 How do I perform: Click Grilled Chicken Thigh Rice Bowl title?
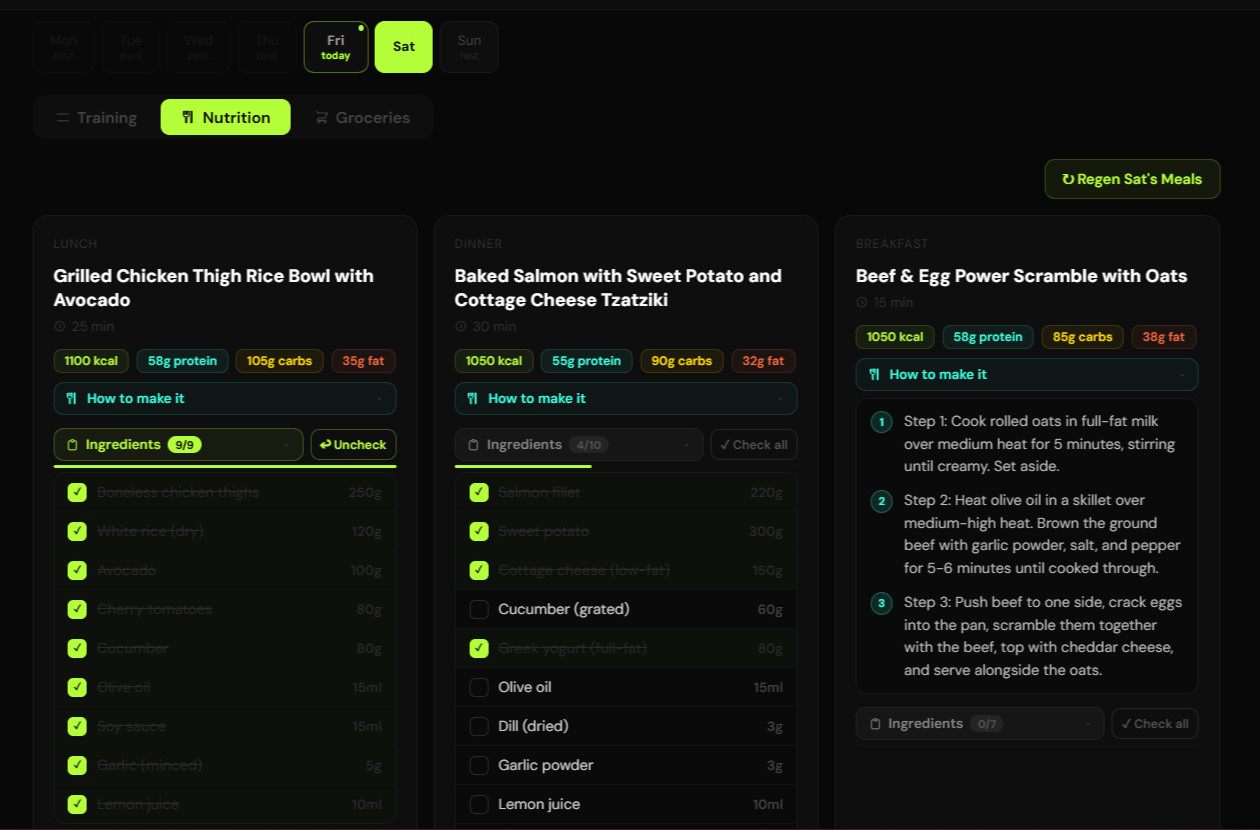click(x=214, y=288)
